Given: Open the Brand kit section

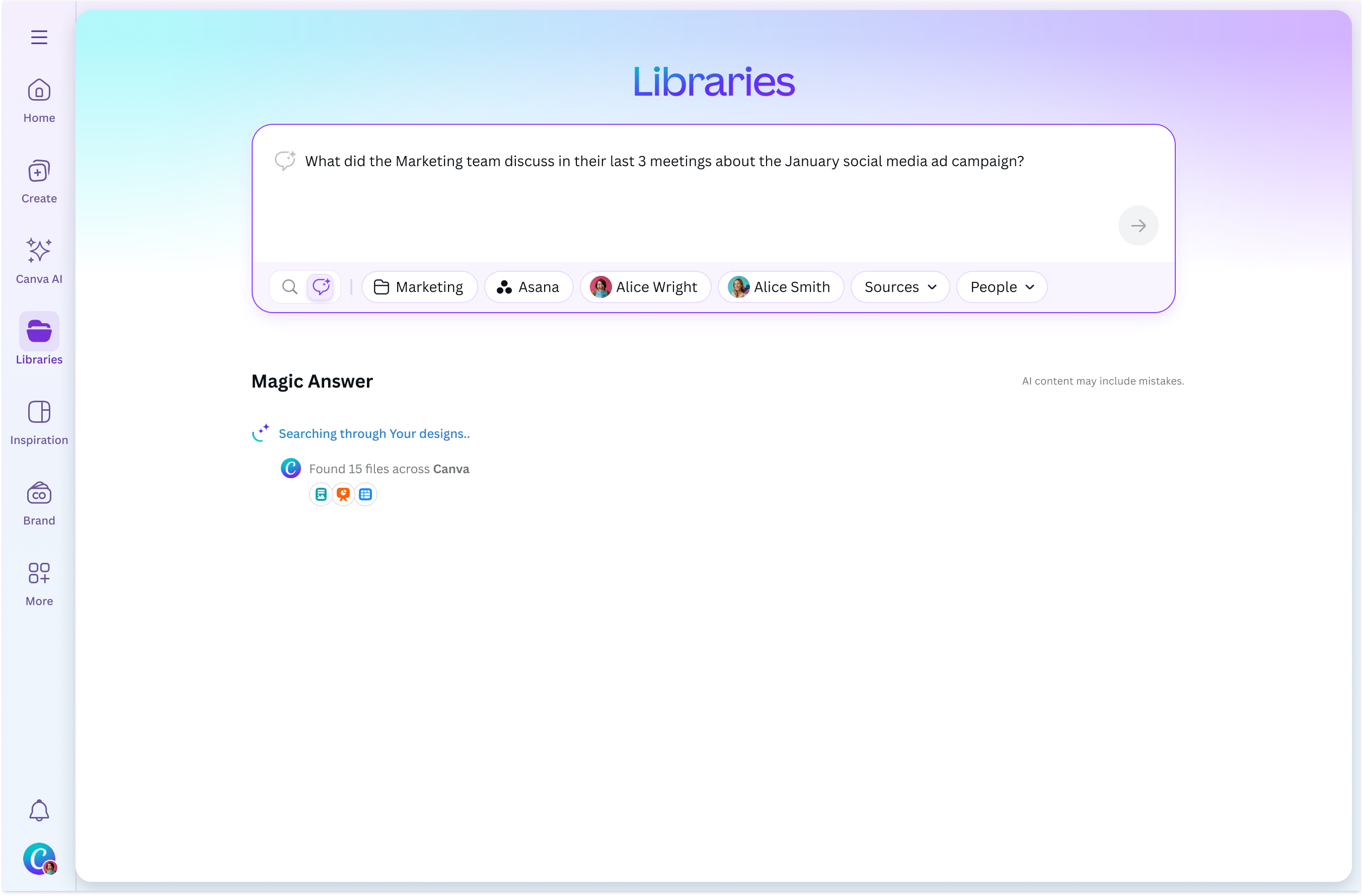Looking at the screenshot, I should (x=39, y=503).
